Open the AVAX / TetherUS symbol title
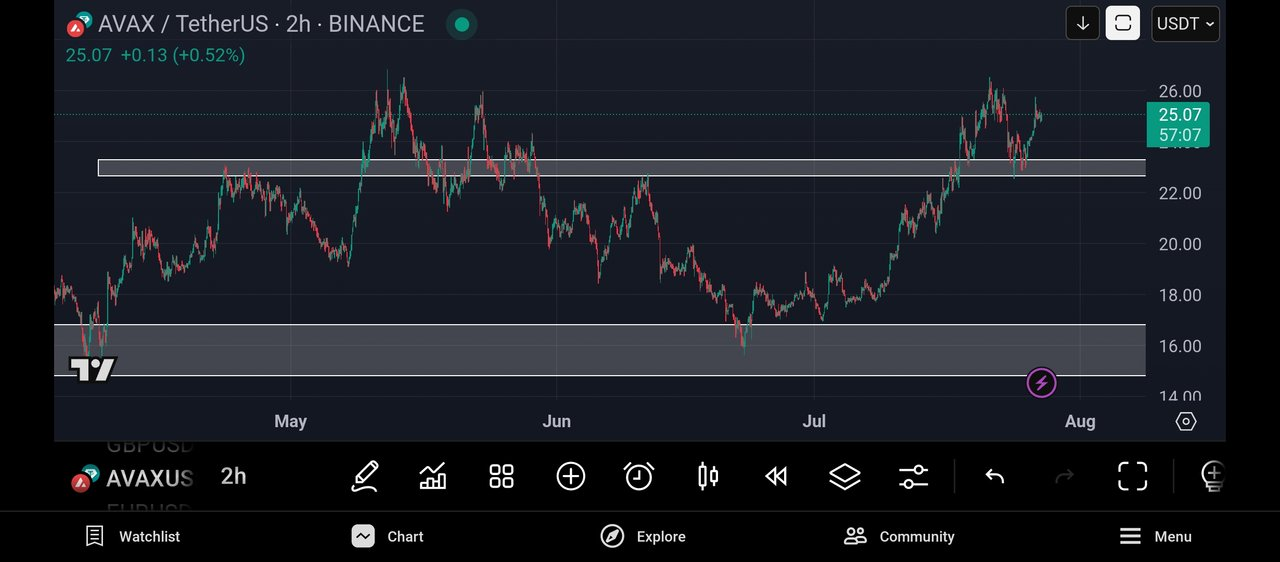 point(260,24)
